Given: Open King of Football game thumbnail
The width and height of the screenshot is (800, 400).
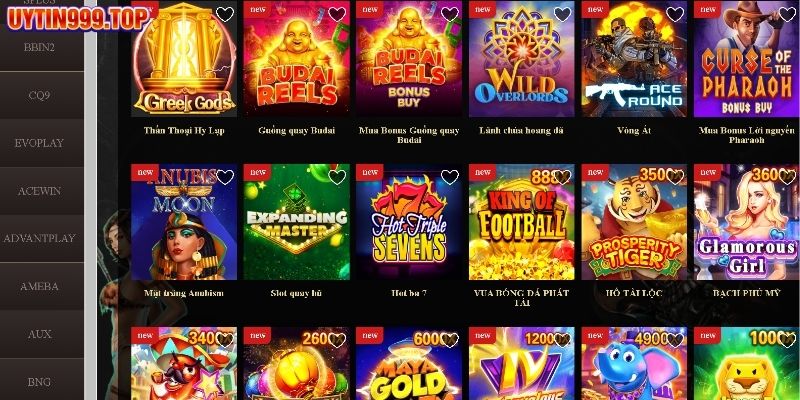Looking at the screenshot, I should (521, 222).
